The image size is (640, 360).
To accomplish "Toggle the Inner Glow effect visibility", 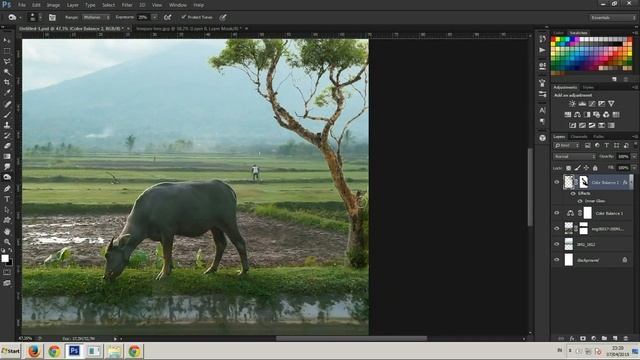I will pos(580,201).
